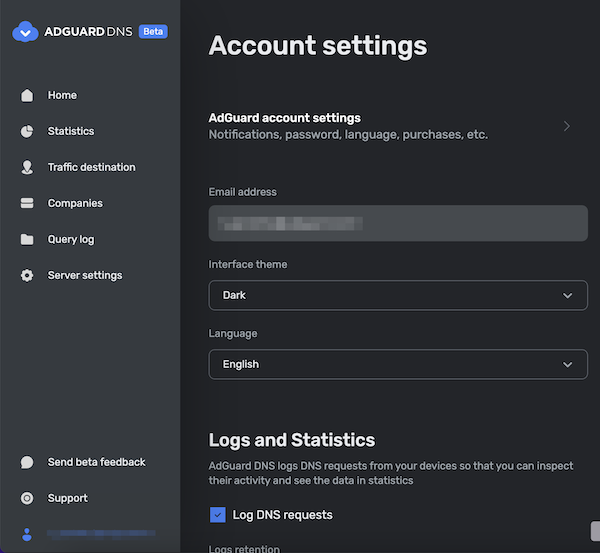Click the Companies stack icon

[x=27, y=203]
